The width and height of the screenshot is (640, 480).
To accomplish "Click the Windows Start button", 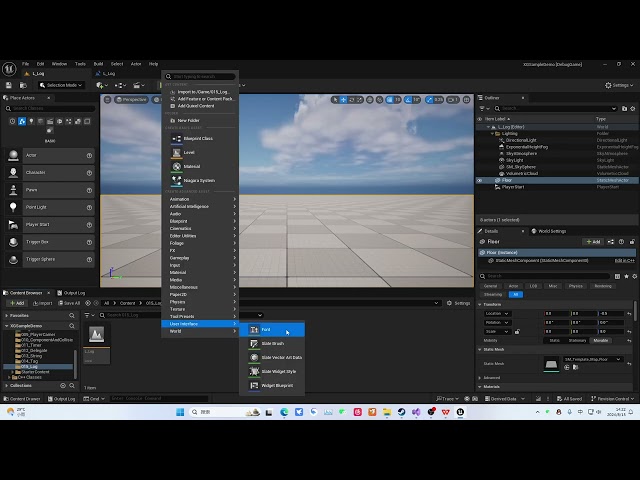I will (180, 412).
